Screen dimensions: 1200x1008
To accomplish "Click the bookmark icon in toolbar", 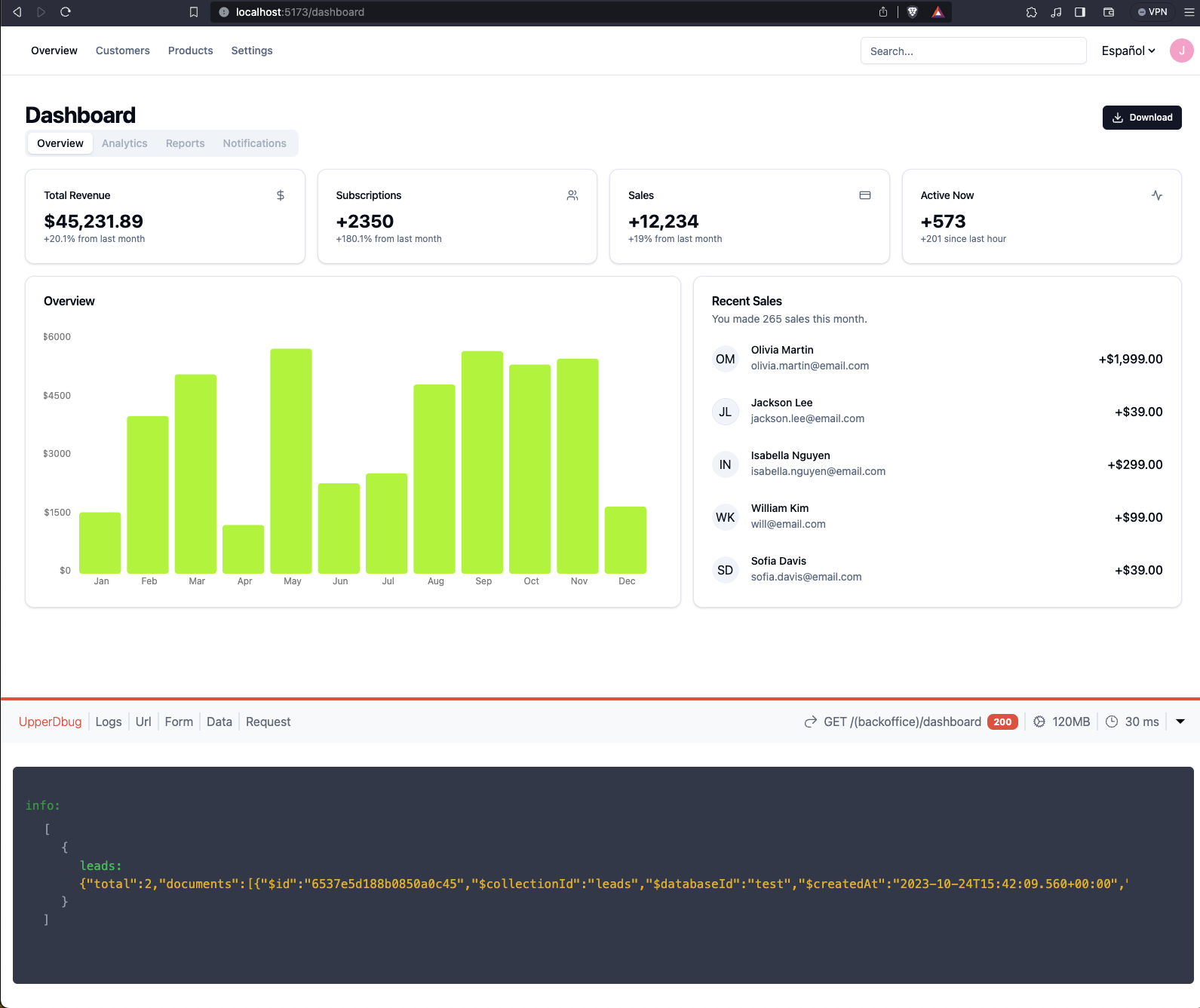I will [194, 12].
